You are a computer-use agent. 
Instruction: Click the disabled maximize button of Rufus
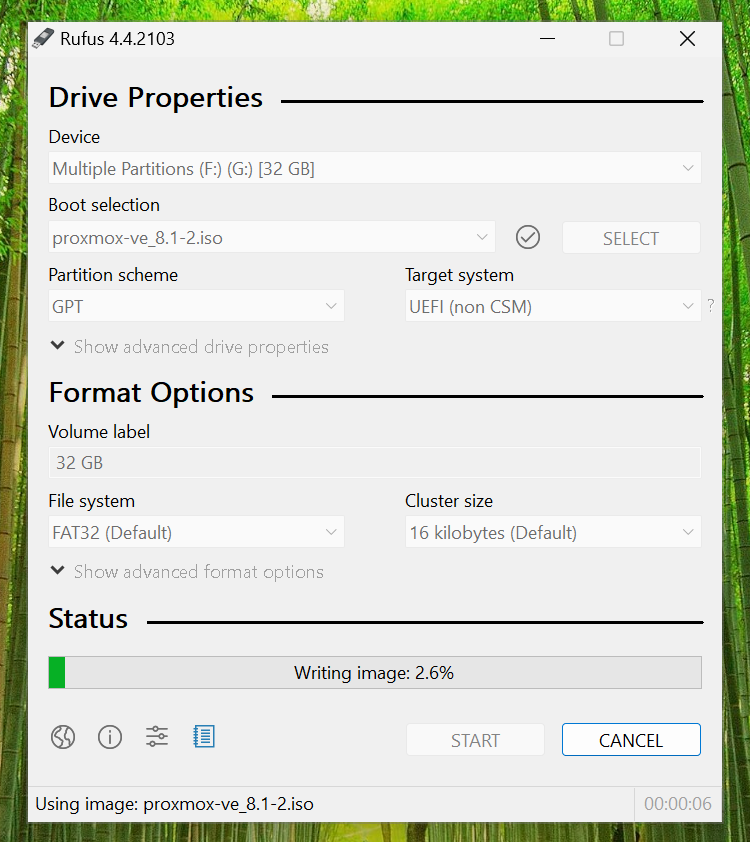click(616, 39)
